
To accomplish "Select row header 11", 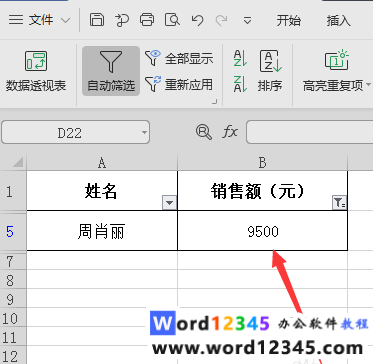I will [x=13, y=337].
